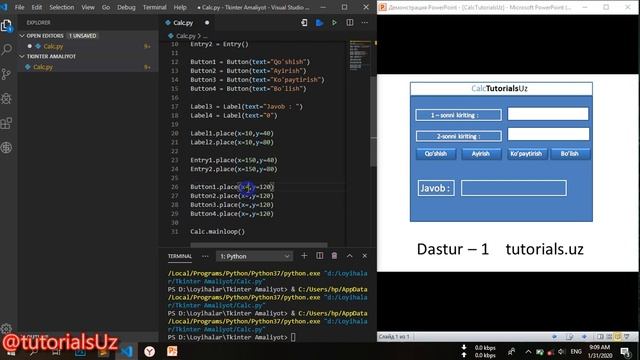Open the Selection menu
Viewport: 640px width, 360px height.
click(62, 7)
